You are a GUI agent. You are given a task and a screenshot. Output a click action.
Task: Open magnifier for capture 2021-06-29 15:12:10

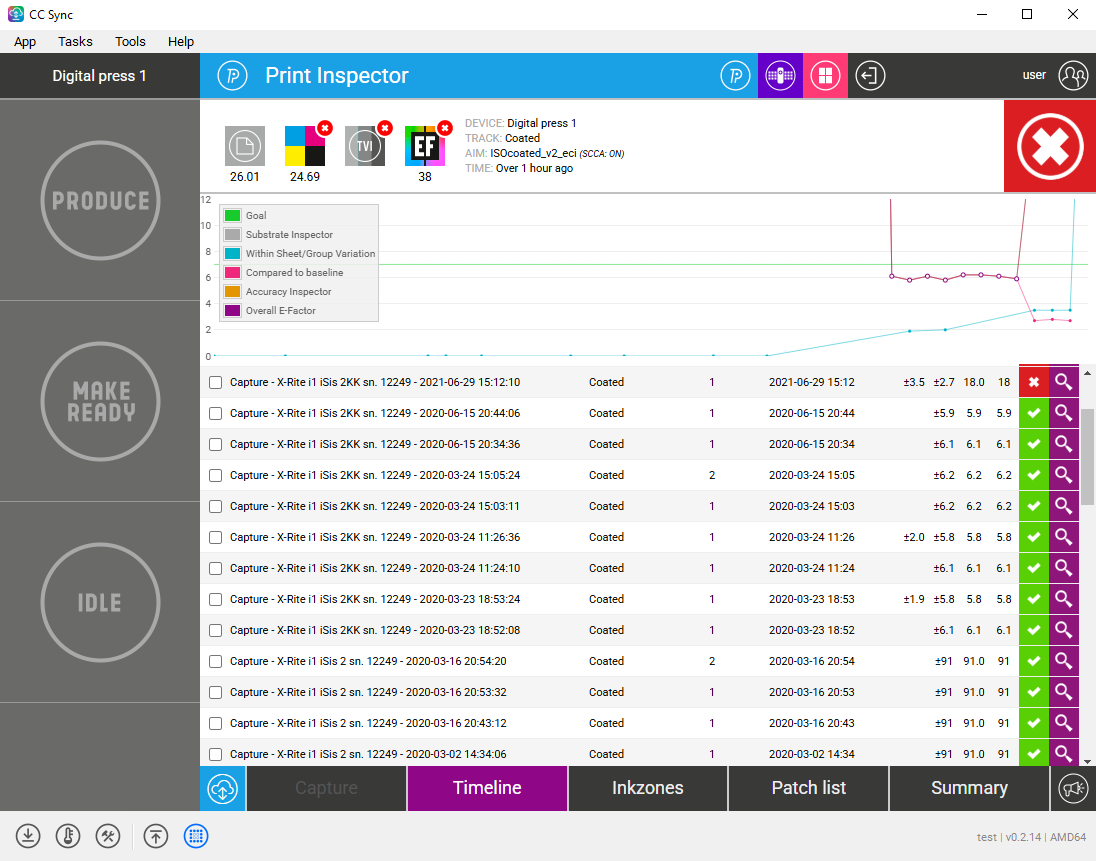1063,382
